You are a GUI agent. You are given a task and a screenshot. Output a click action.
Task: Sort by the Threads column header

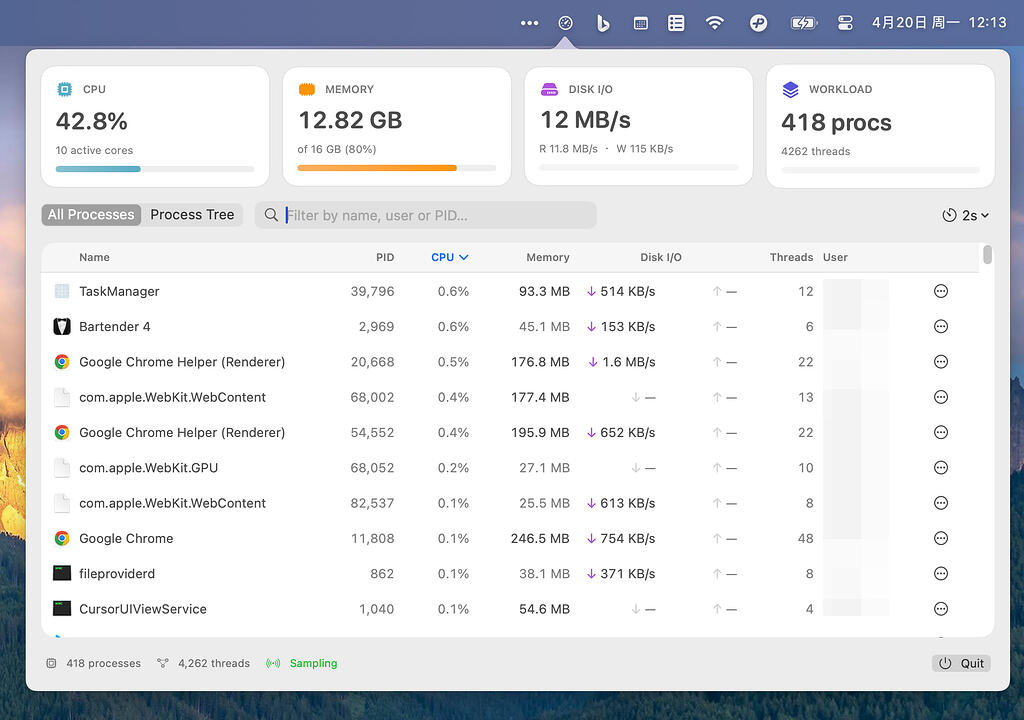pyautogui.click(x=791, y=257)
